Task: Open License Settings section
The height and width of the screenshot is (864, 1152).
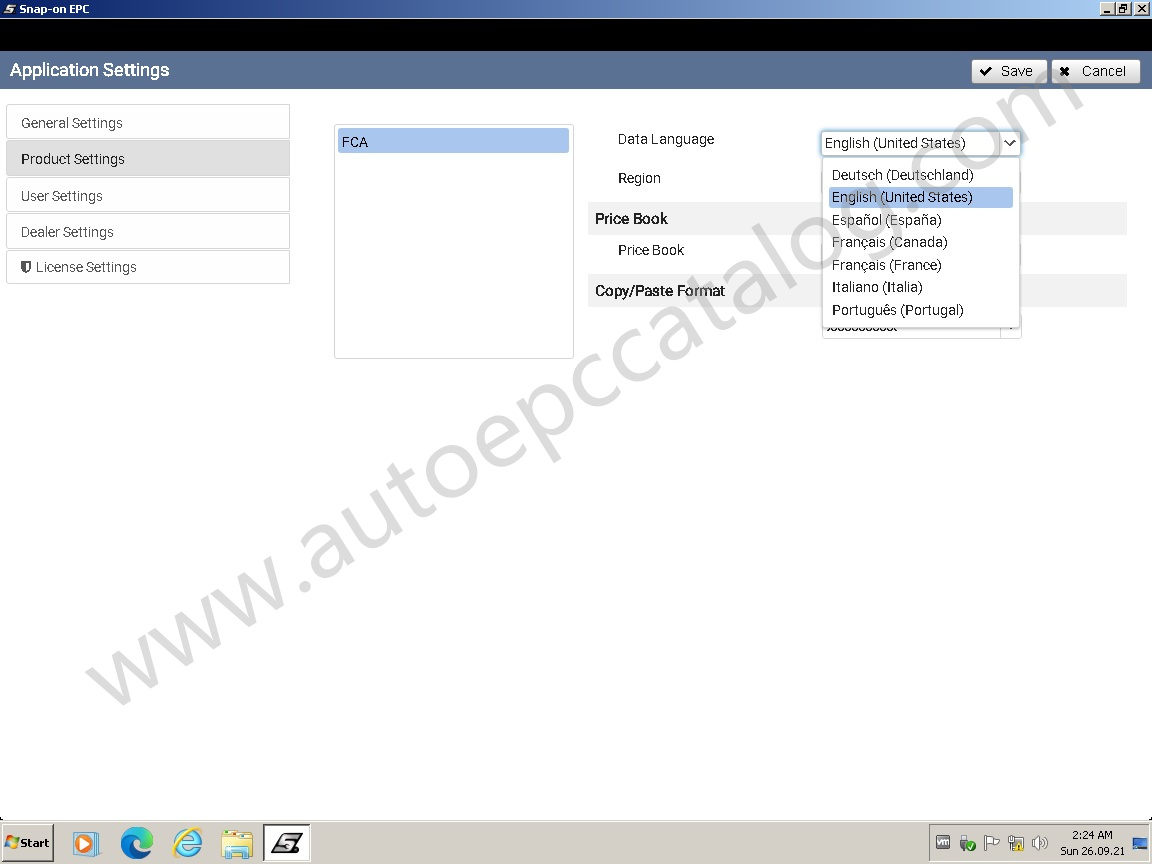Action: [x=148, y=267]
